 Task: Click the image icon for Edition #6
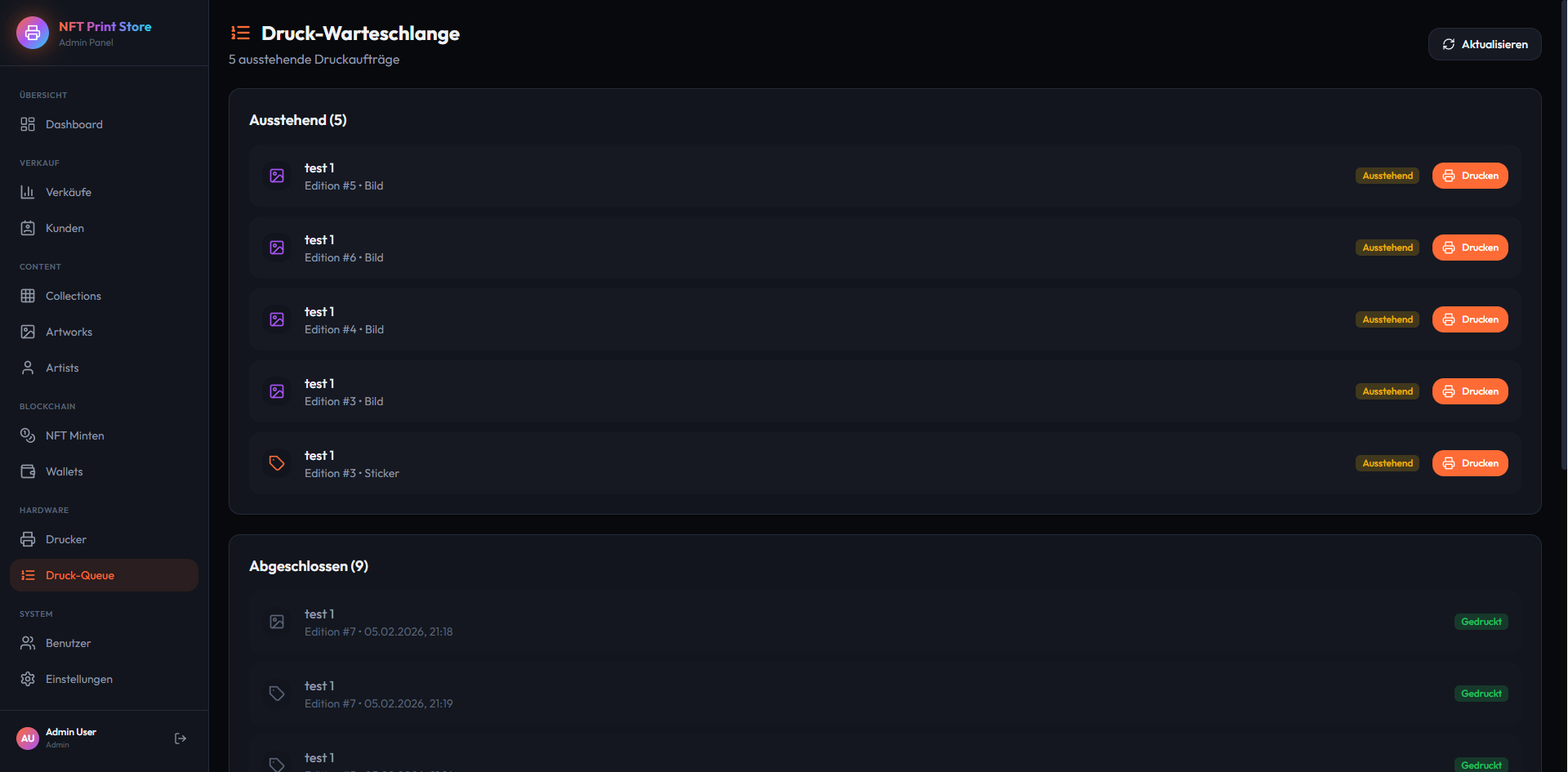click(x=277, y=248)
